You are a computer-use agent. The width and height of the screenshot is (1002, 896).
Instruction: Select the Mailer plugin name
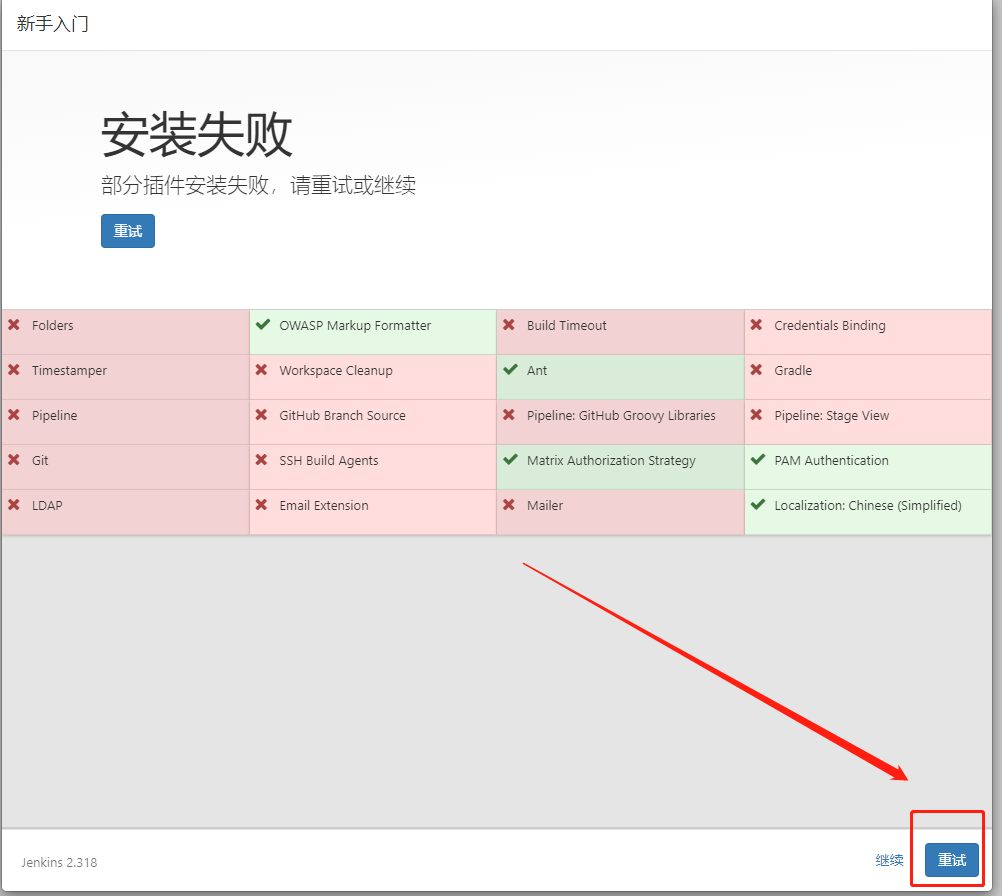pyautogui.click(x=544, y=506)
